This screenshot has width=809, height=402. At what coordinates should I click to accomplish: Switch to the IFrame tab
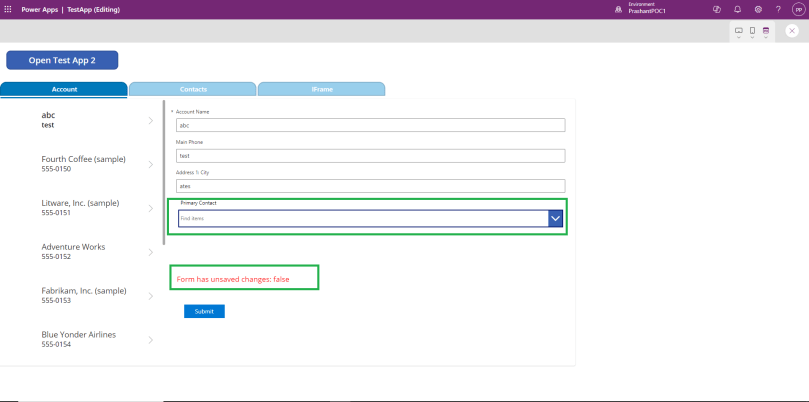coord(321,89)
